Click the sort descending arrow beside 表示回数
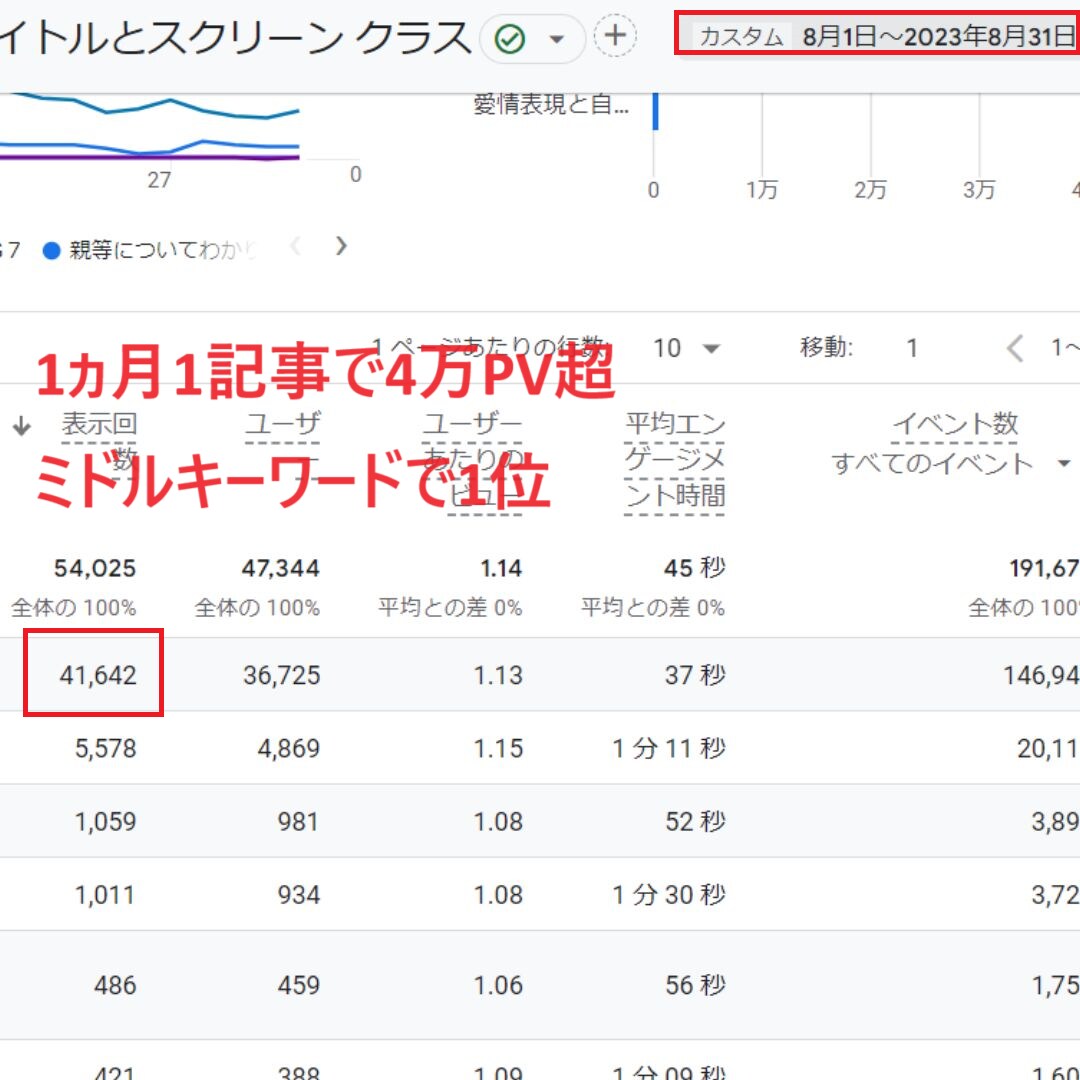Viewport: 1080px width, 1080px height. pyautogui.click(x=21, y=426)
